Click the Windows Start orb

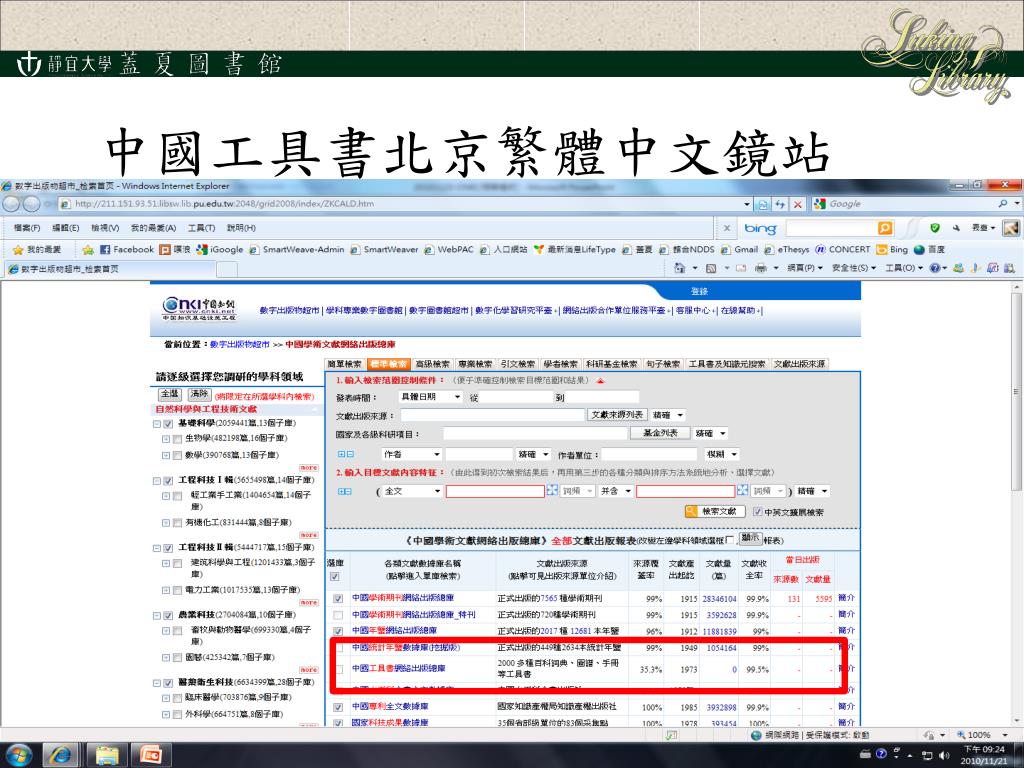click(x=18, y=755)
